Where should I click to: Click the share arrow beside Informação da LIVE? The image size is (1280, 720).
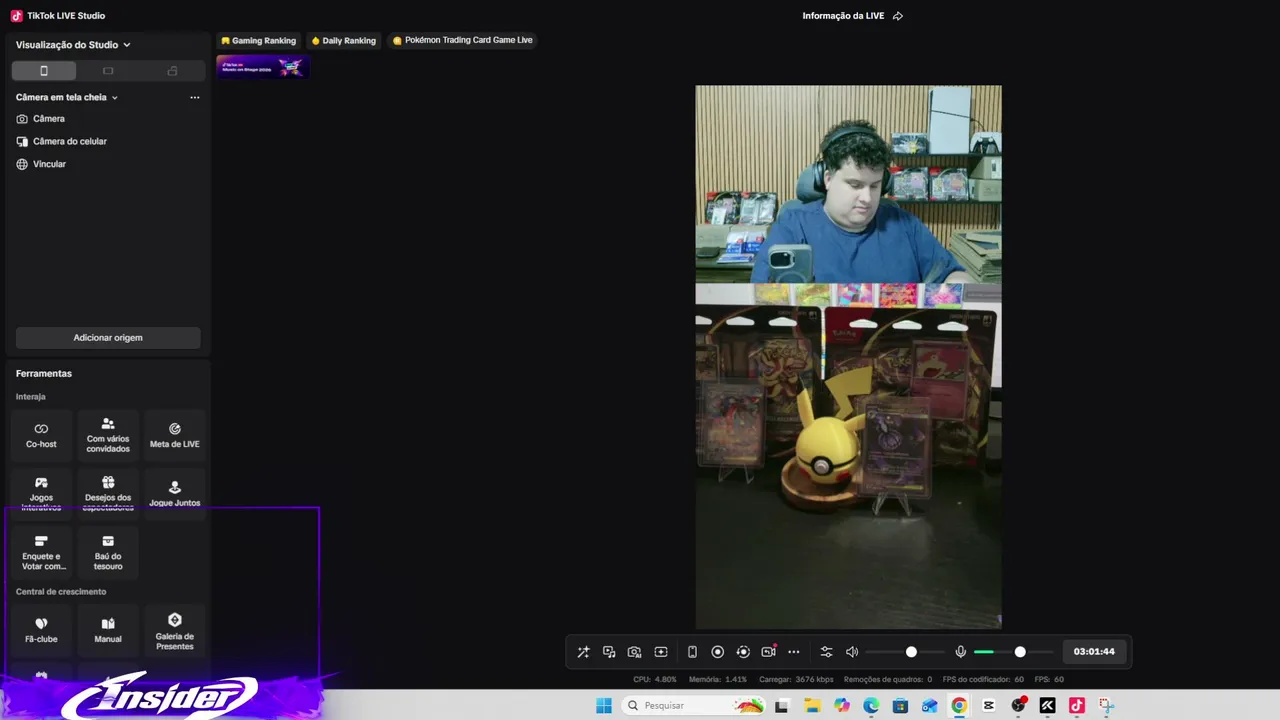pyautogui.click(x=898, y=16)
